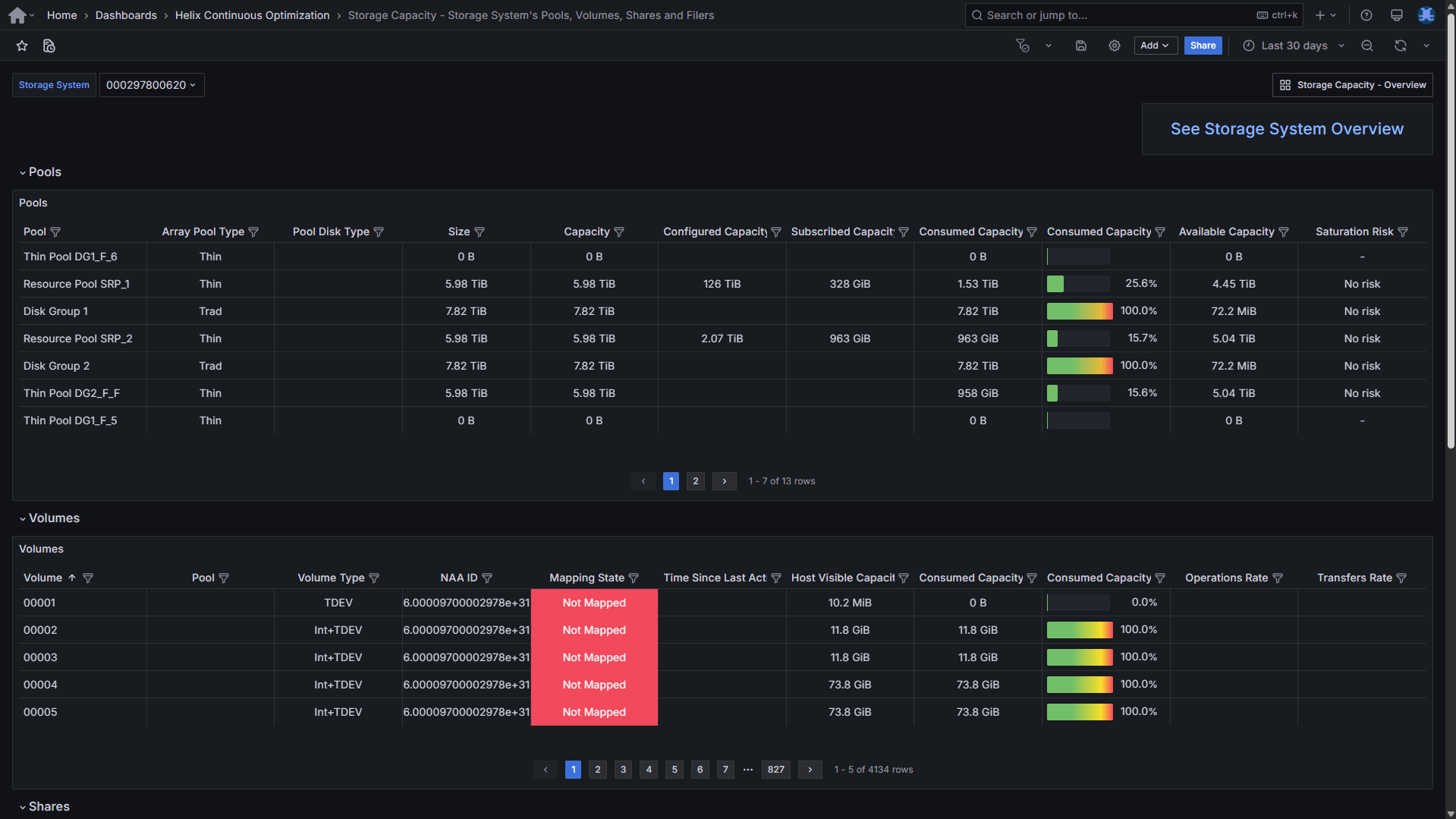Open the help question mark icon
The width and height of the screenshot is (1456, 819).
(1366, 15)
